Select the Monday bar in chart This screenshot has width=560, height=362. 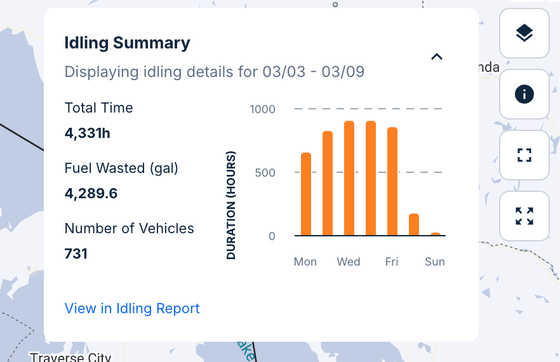click(x=306, y=194)
